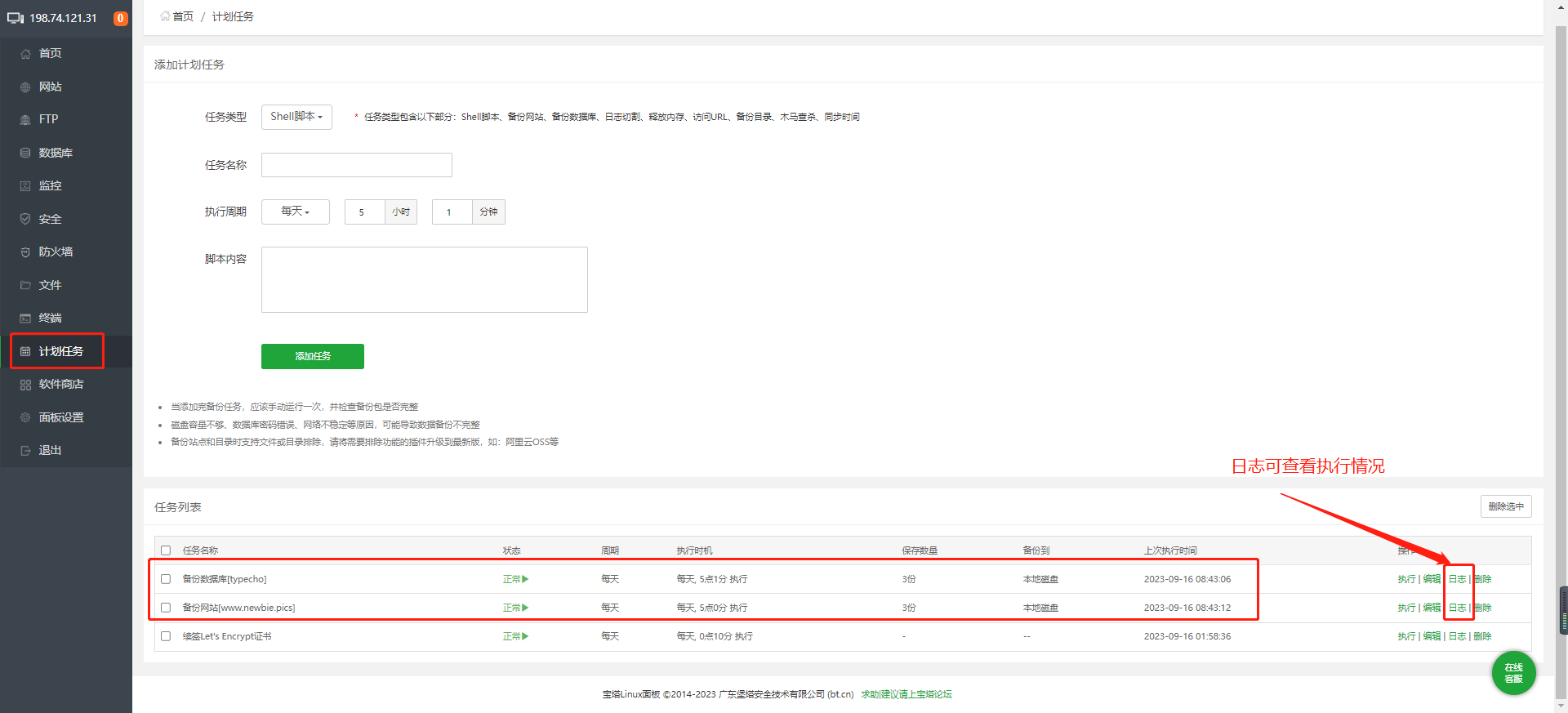Click the hour input field showing 5

click(x=364, y=212)
